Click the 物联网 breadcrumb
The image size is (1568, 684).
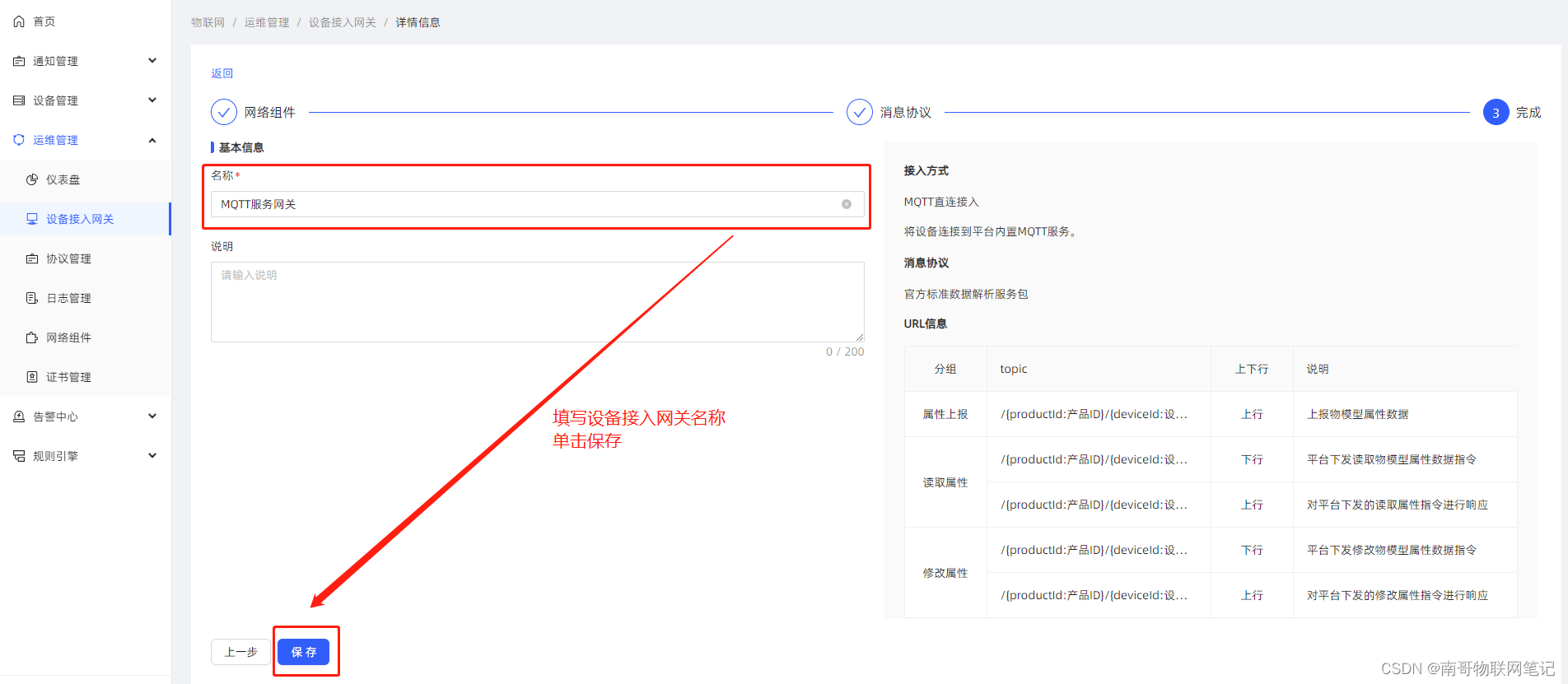[x=208, y=22]
